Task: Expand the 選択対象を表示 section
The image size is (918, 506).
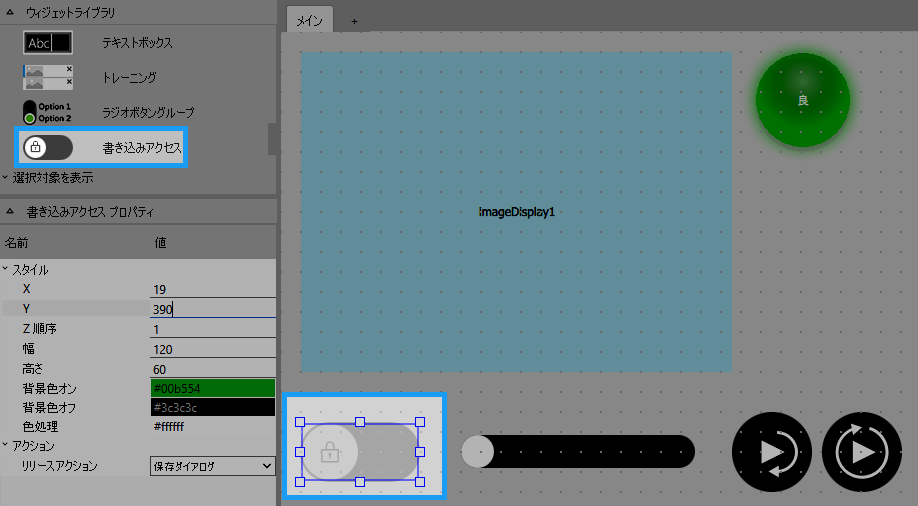Action: [x=6, y=178]
